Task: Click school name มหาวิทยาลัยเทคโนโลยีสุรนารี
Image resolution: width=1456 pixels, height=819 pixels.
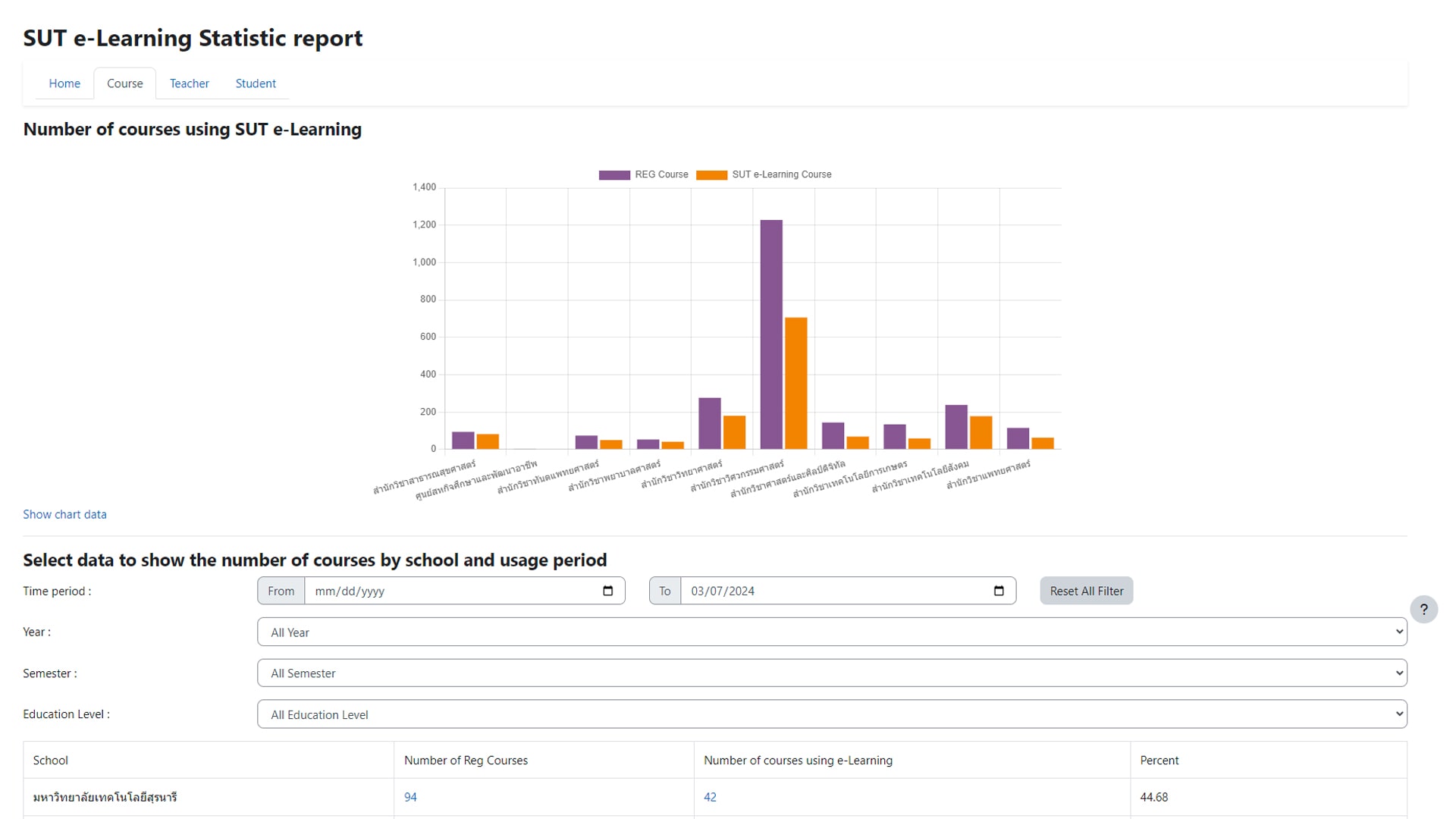Action: pos(105,797)
